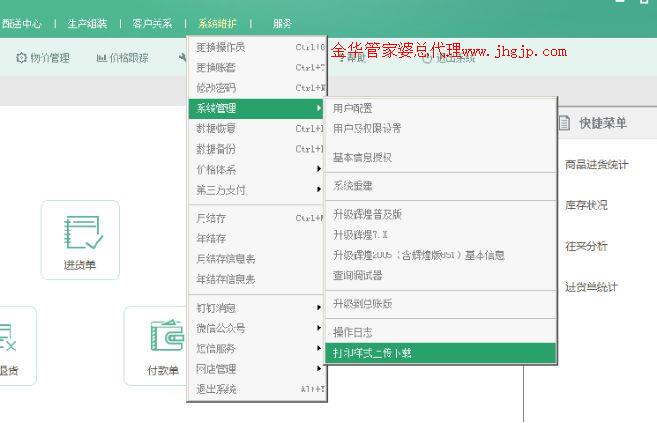Click the 价格跟踪 toolbar label
The width and height of the screenshot is (657, 423).
pos(129,58)
